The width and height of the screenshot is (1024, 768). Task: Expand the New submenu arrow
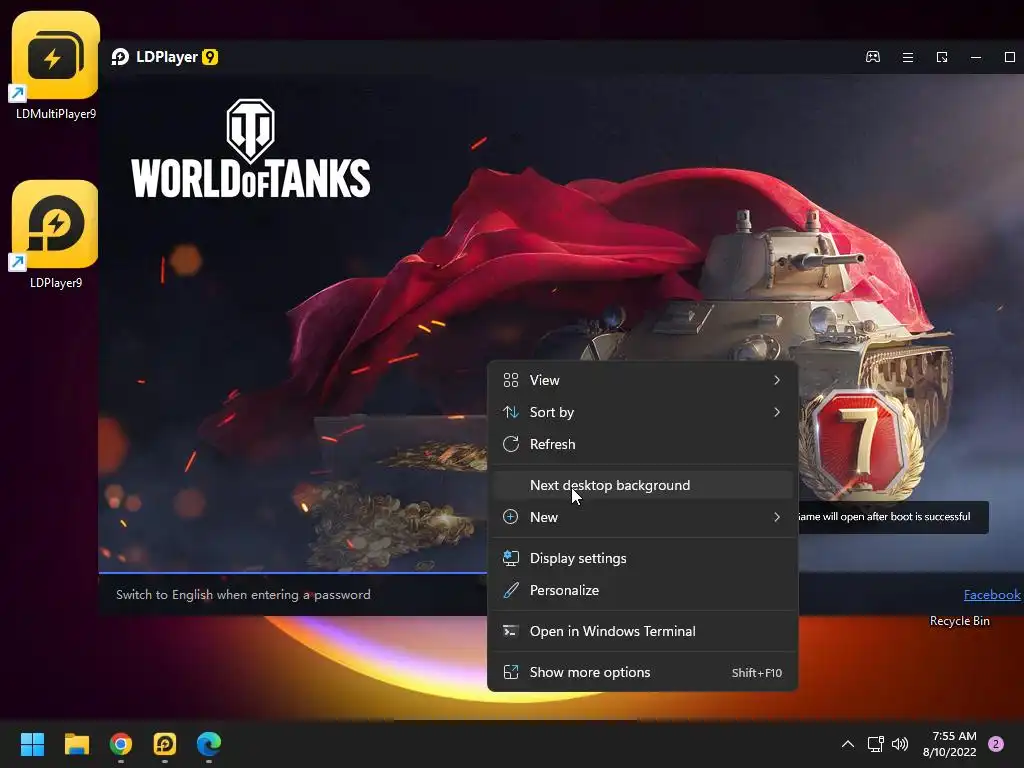coord(776,517)
